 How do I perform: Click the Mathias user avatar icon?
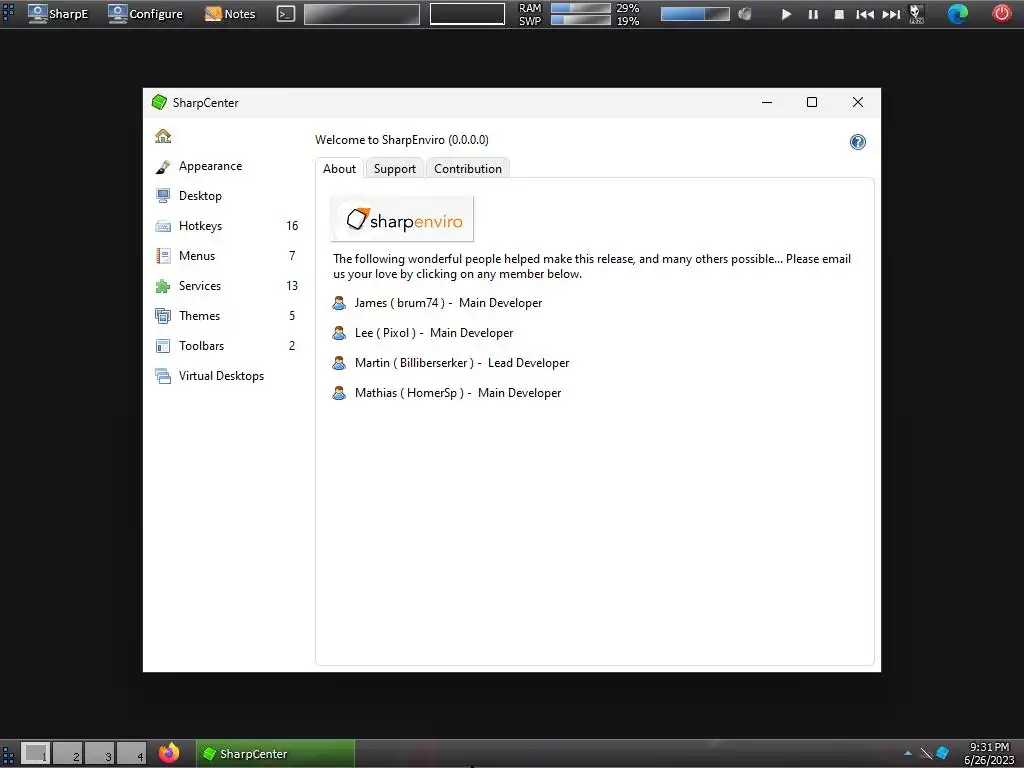(x=339, y=393)
